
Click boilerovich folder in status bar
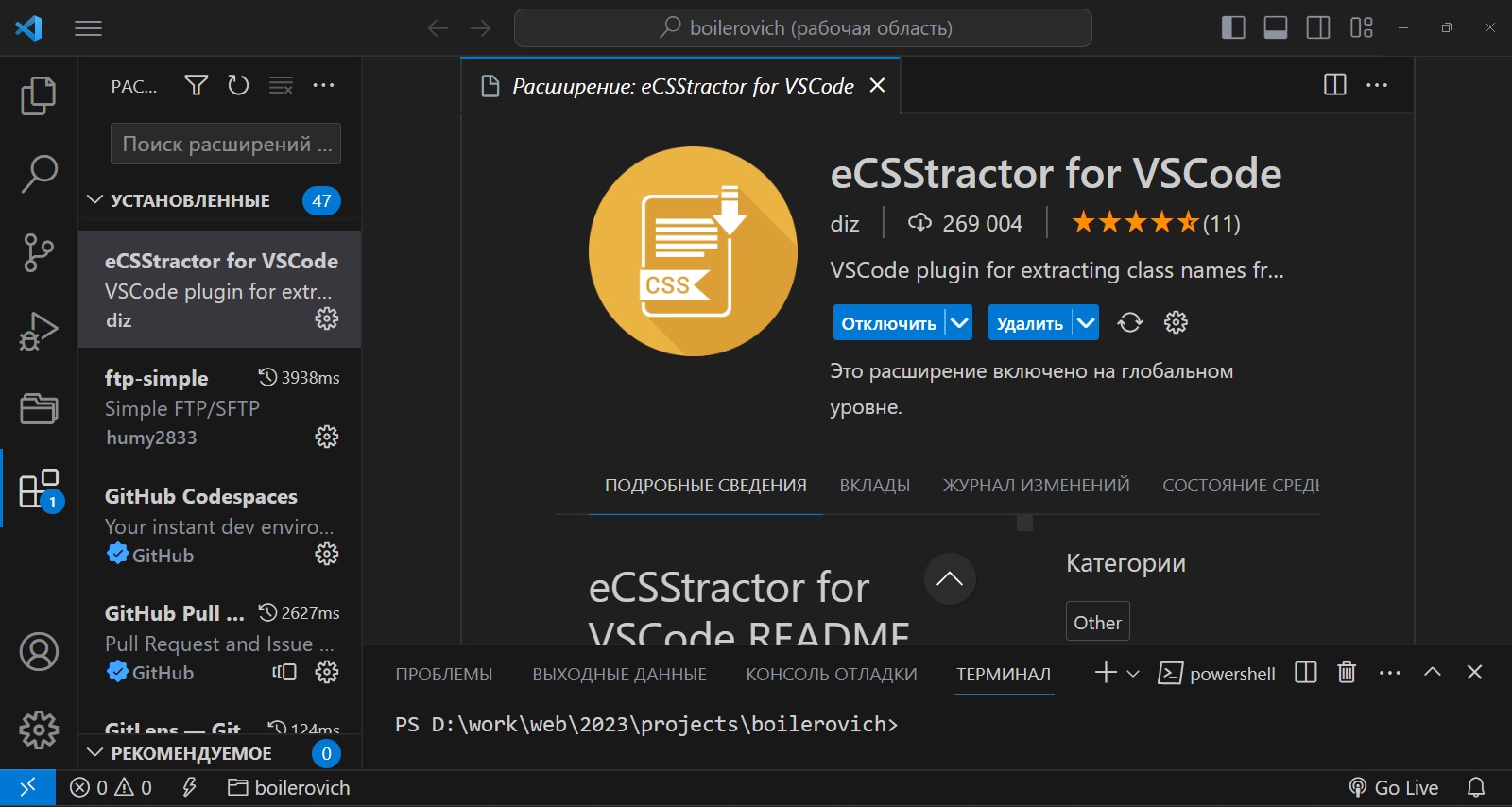(x=288, y=787)
